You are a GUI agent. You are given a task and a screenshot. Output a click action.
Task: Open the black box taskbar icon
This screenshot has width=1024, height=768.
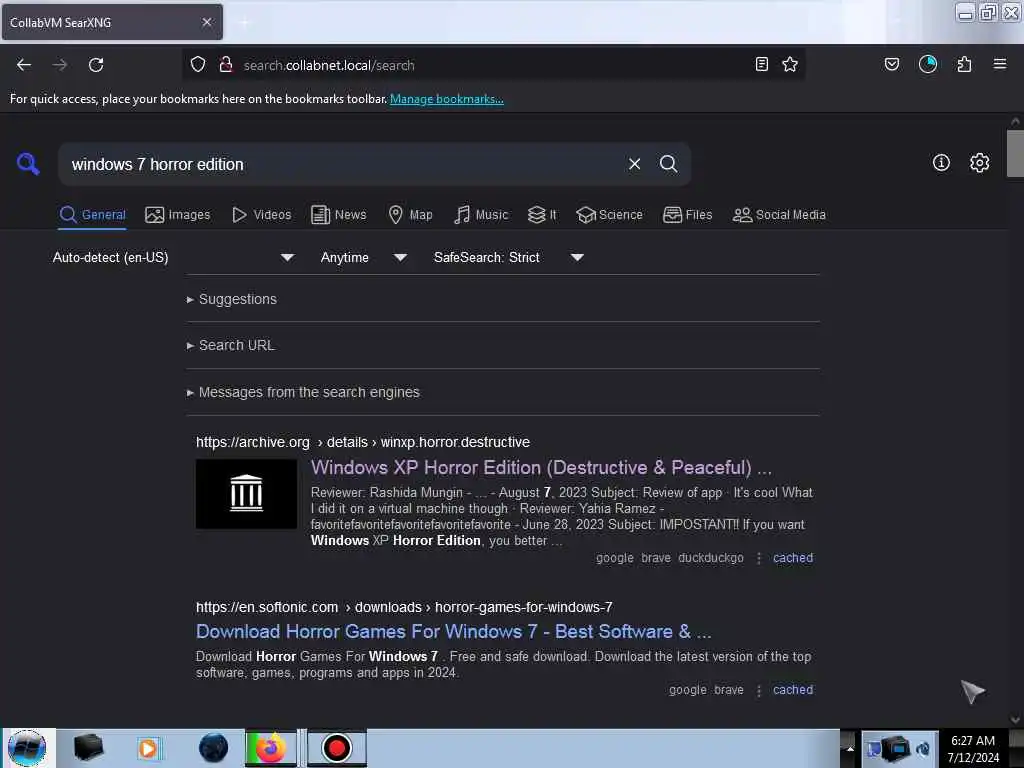pyautogui.click(x=88, y=748)
